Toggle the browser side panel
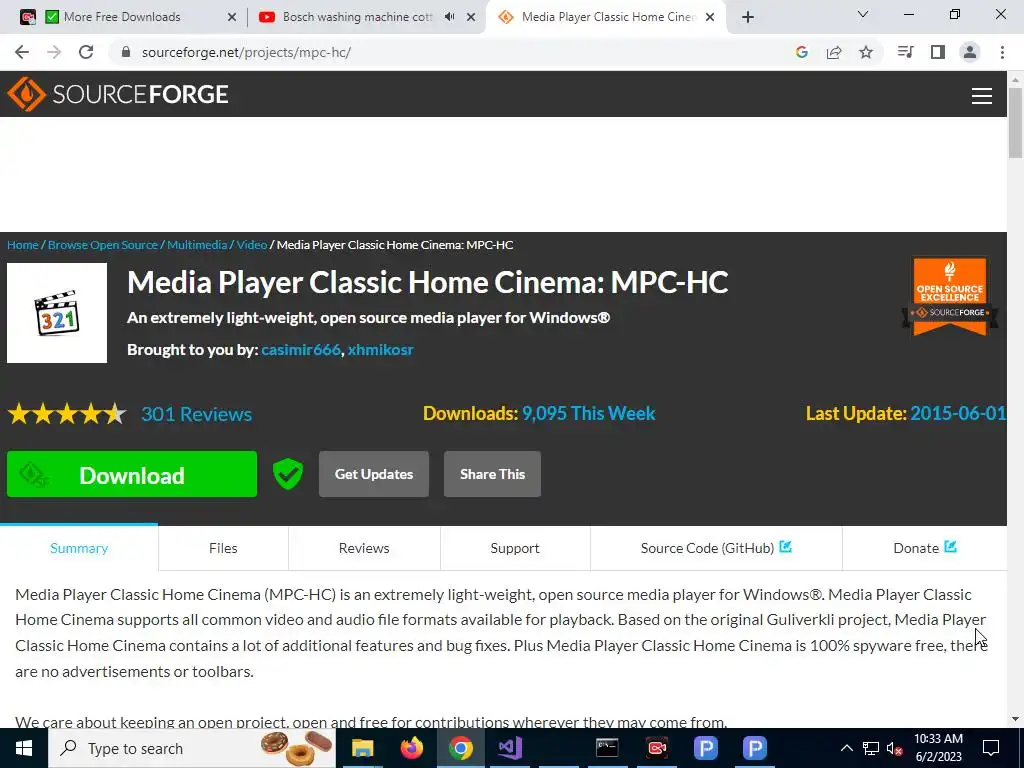 938,52
